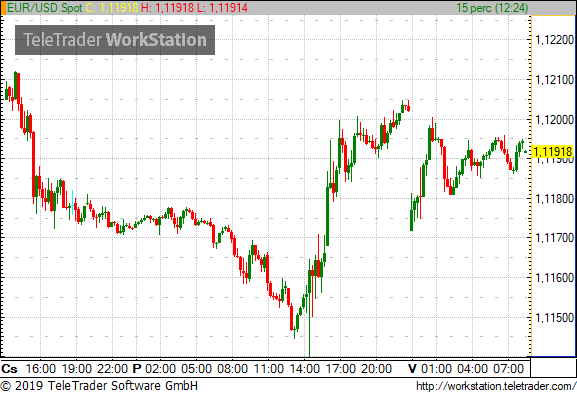Click the 1,11600 price axis label
Screen dimensions: 577x395
pos(555,278)
